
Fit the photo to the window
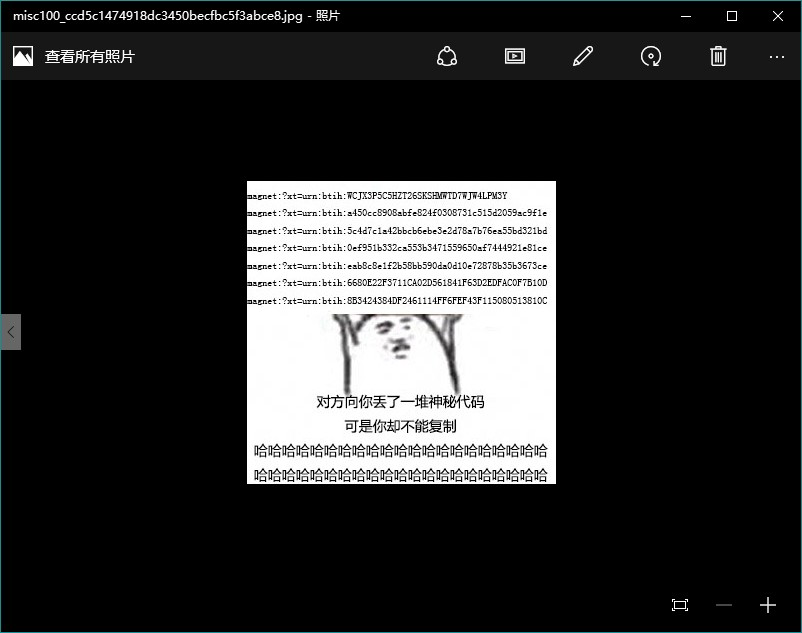click(680, 605)
